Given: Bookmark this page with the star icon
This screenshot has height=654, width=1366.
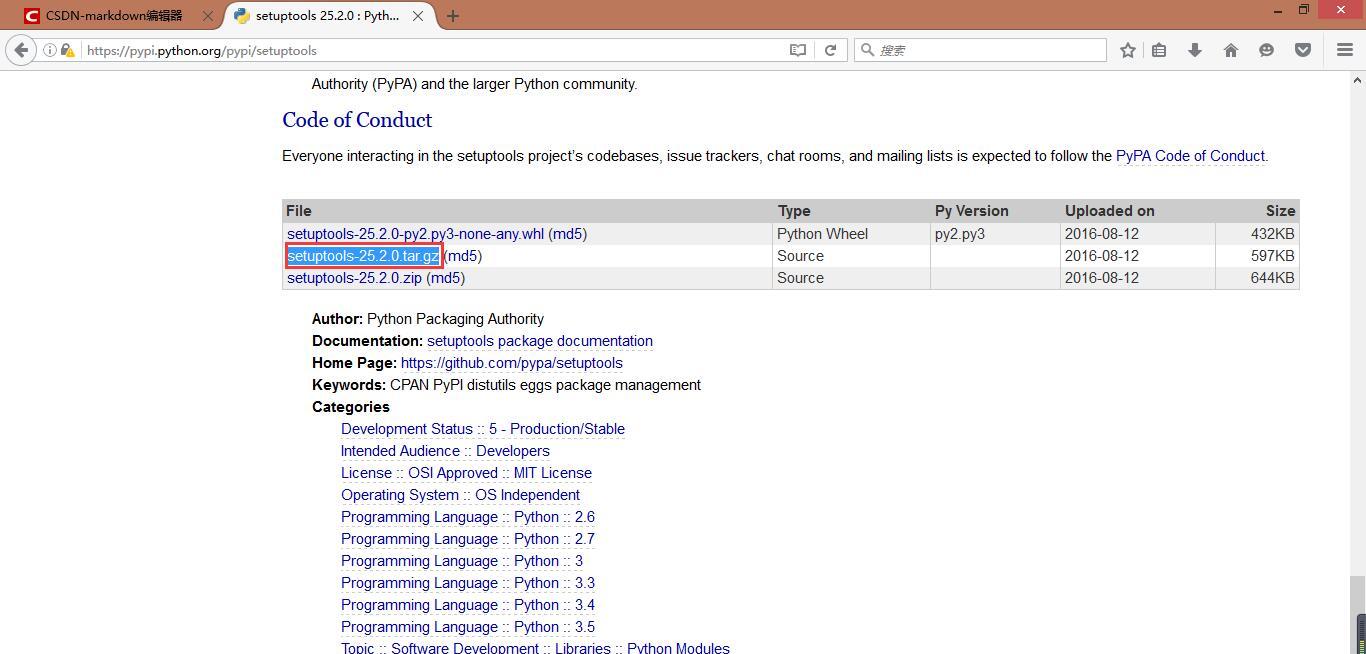Looking at the screenshot, I should click(1128, 50).
